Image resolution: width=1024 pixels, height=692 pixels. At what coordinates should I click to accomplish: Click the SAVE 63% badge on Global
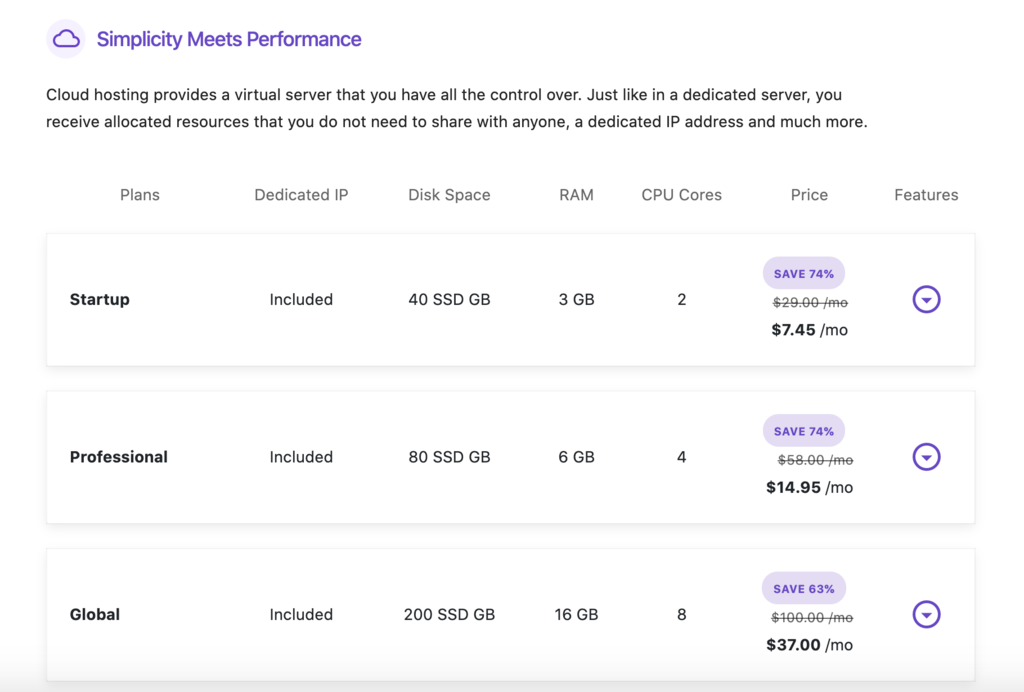[803, 588]
